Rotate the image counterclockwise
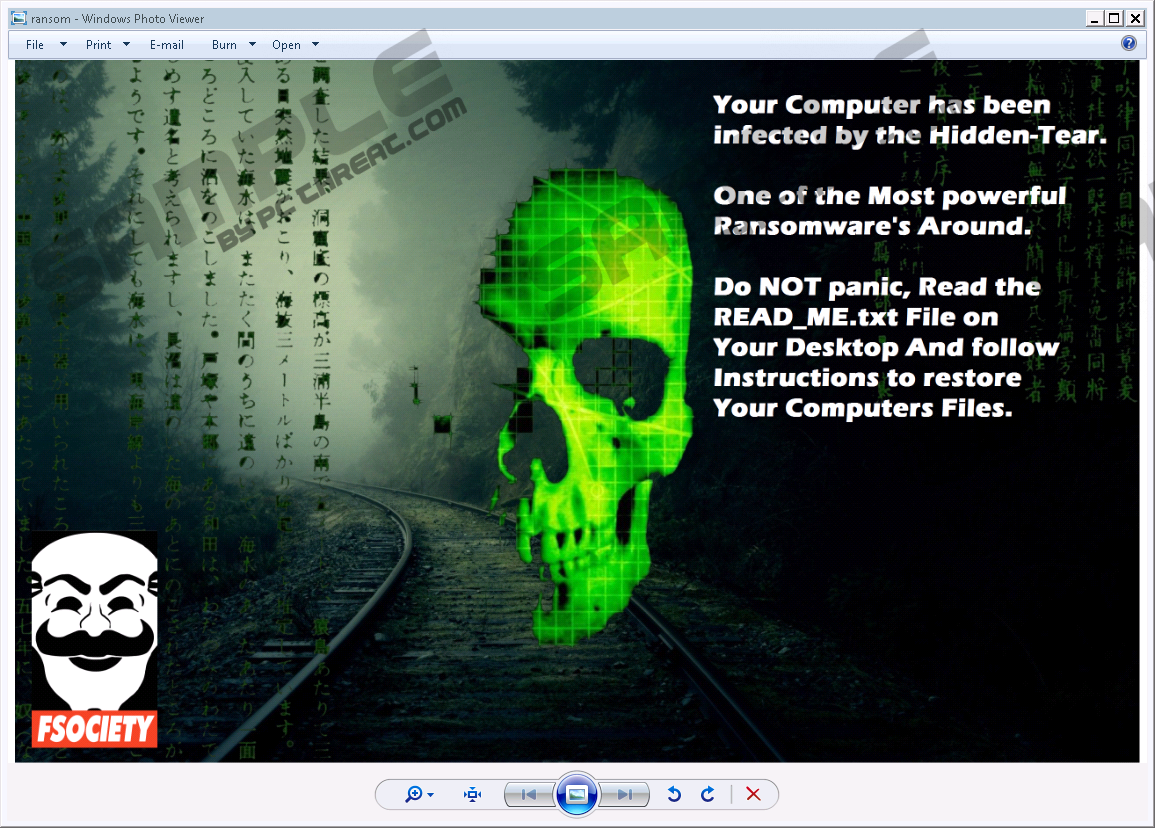1155x828 pixels. (x=674, y=794)
